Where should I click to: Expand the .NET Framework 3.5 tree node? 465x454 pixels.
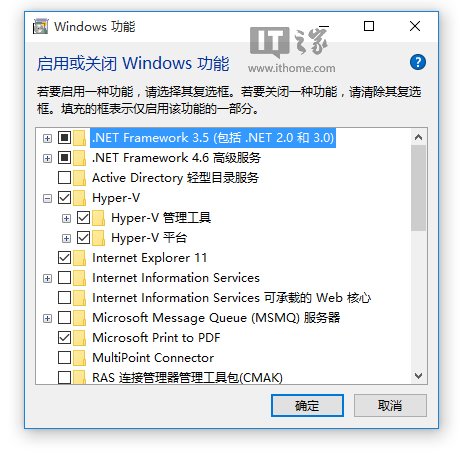point(47,138)
